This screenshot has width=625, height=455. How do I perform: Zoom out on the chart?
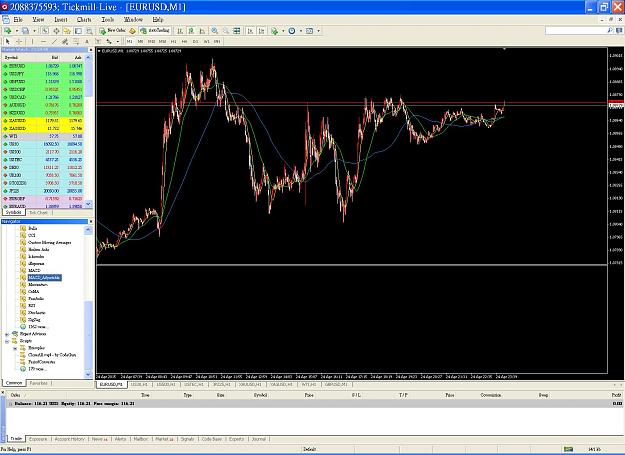tap(226, 31)
